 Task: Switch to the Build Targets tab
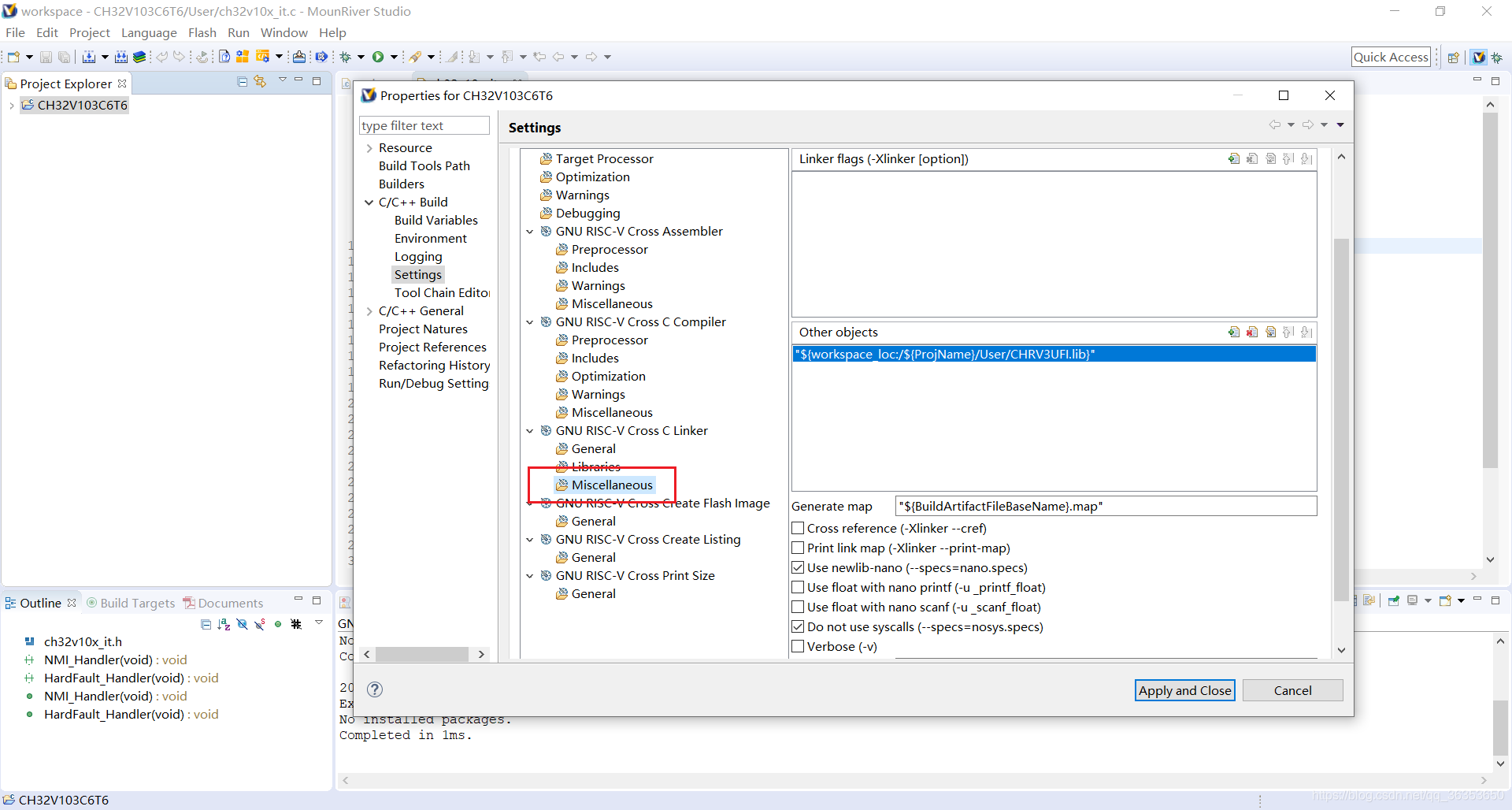(x=131, y=603)
